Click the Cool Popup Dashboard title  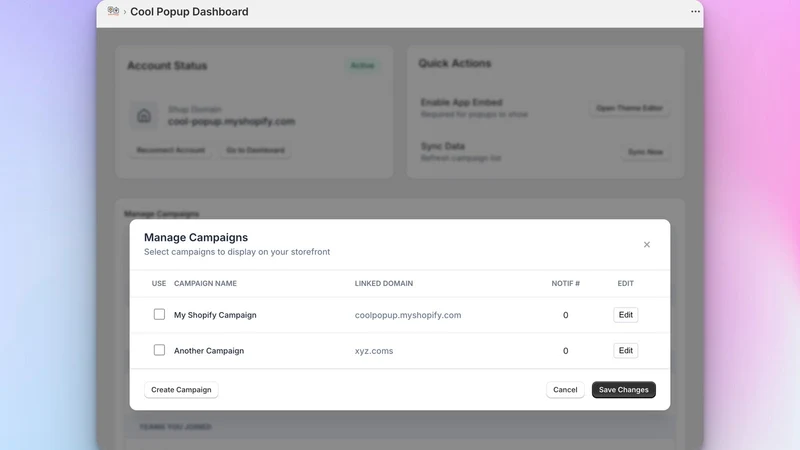click(x=189, y=11)
